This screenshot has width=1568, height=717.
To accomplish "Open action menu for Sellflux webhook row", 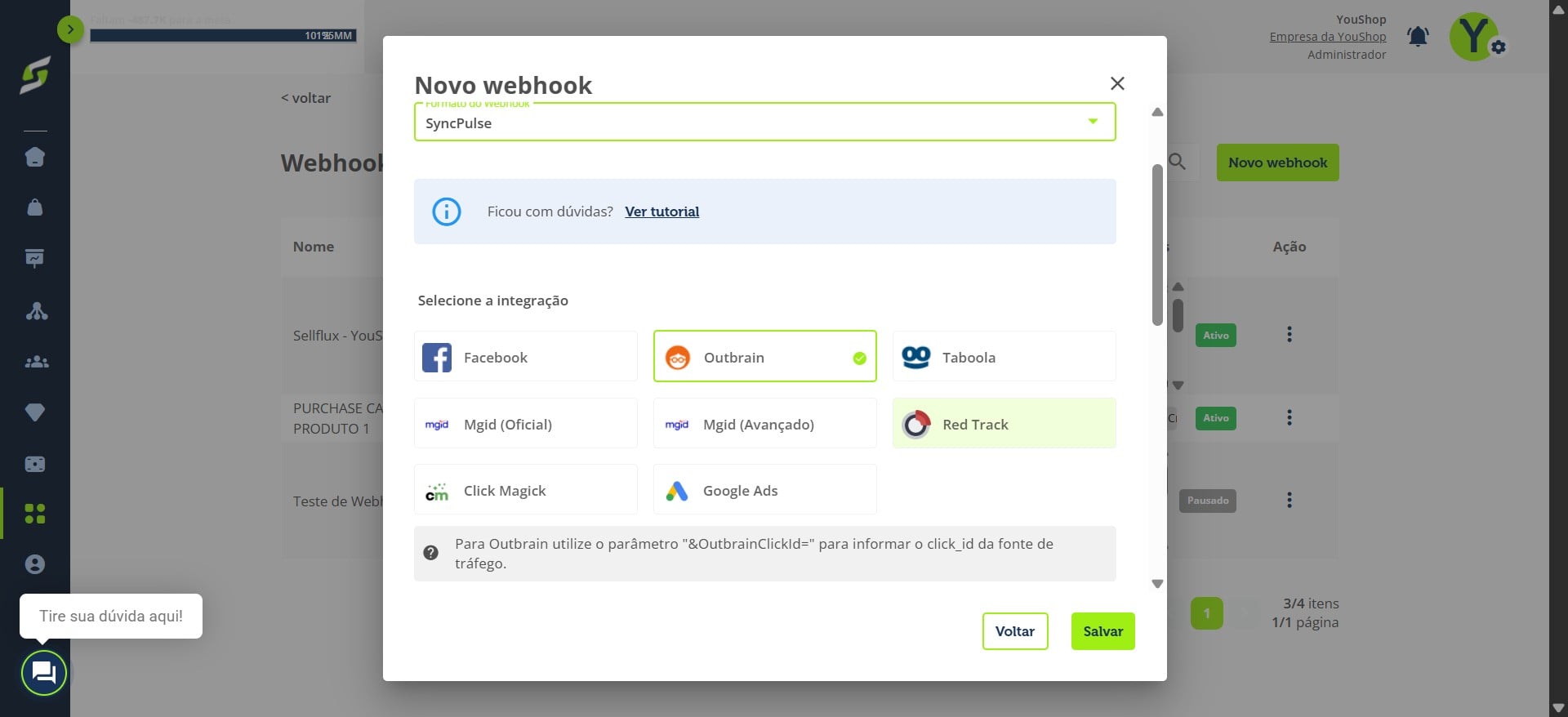I will coord(1289,334).
